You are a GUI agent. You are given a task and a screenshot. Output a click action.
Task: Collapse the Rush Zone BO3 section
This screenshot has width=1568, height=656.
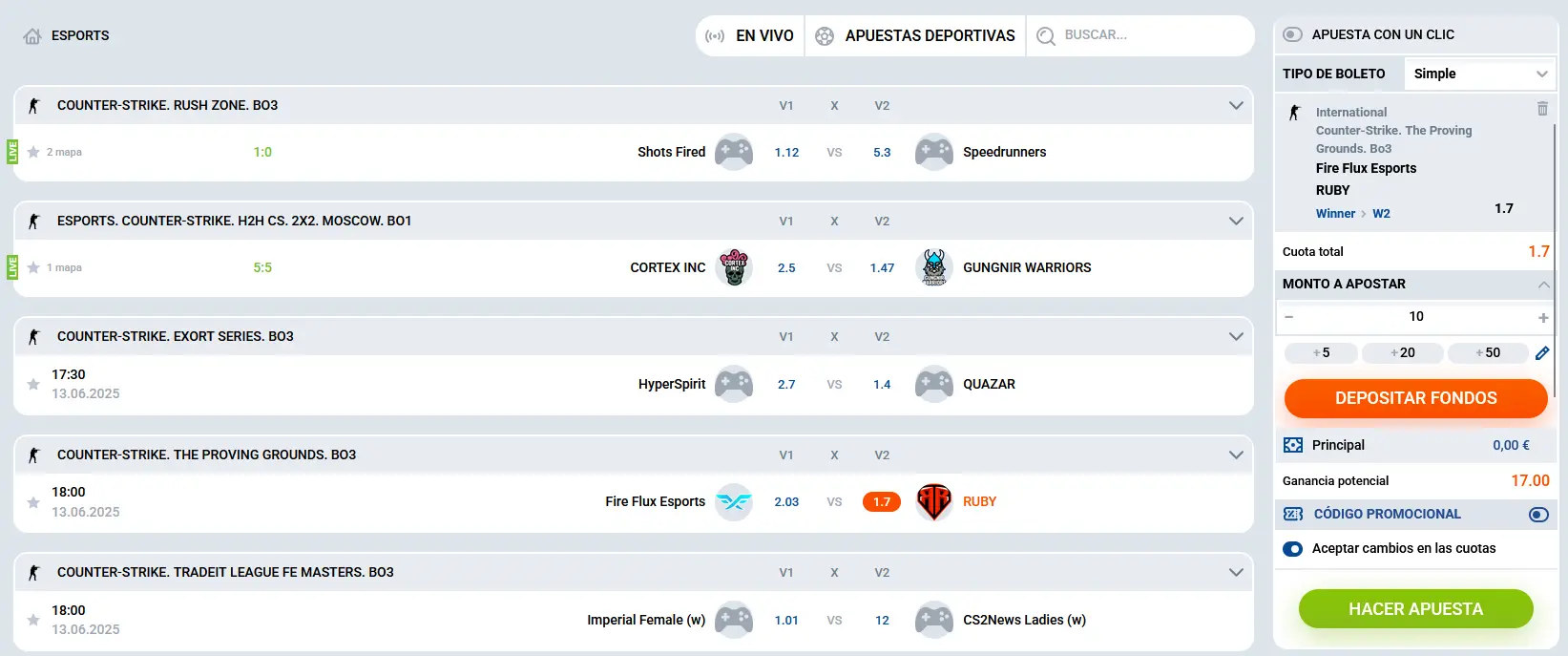click(x=1236, y=106)
